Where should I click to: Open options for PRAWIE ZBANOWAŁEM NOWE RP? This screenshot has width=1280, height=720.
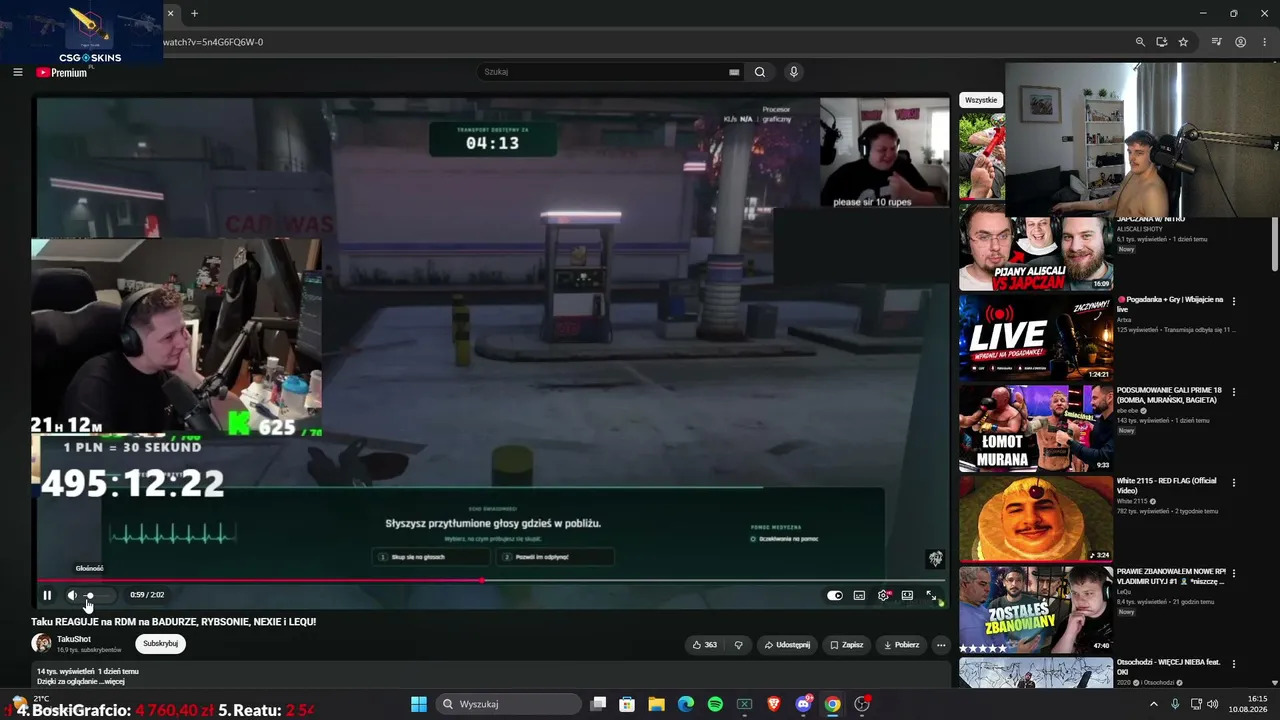(x=1234, y=573)
